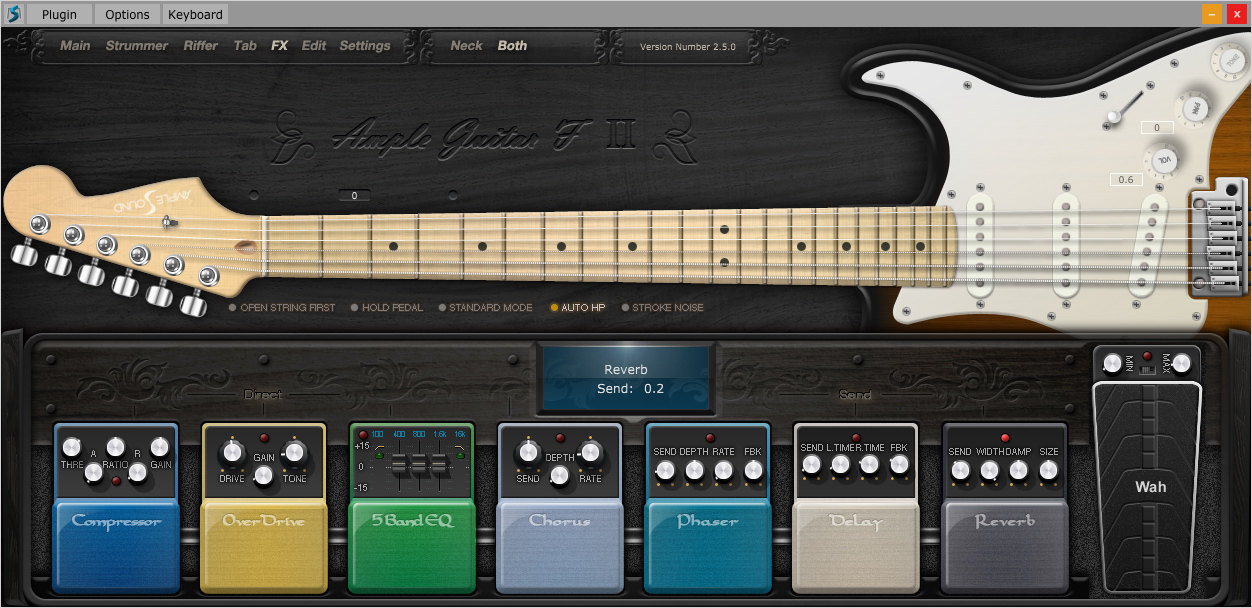Select the Both view option
Screen dimensions: 1252x608
(x=512, y=46)
